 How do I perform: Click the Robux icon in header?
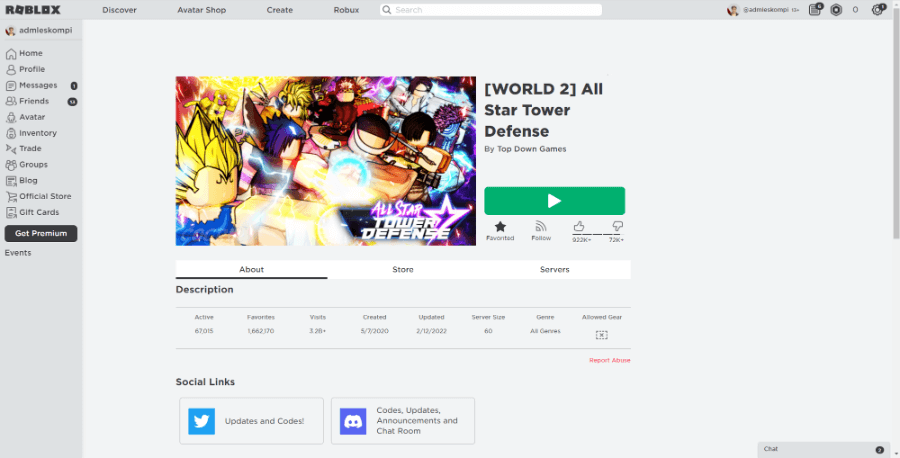click(836, 10)
